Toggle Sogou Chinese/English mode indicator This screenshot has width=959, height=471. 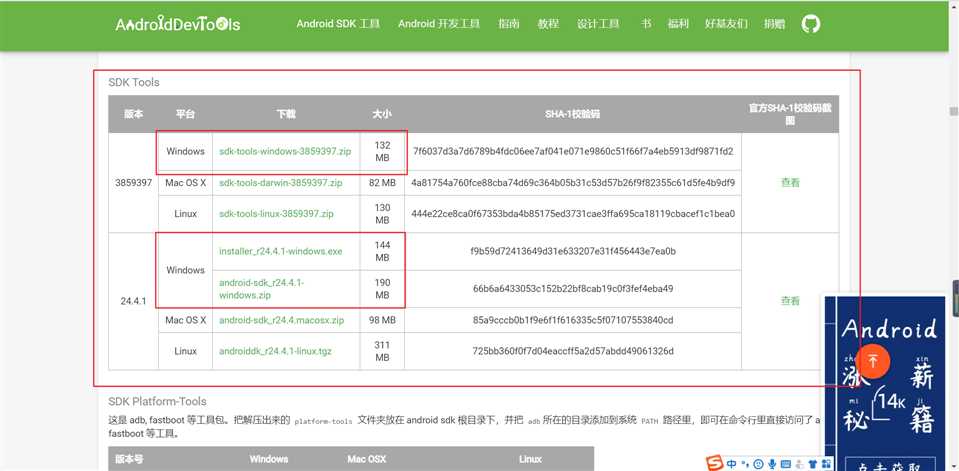coord(731,464)
